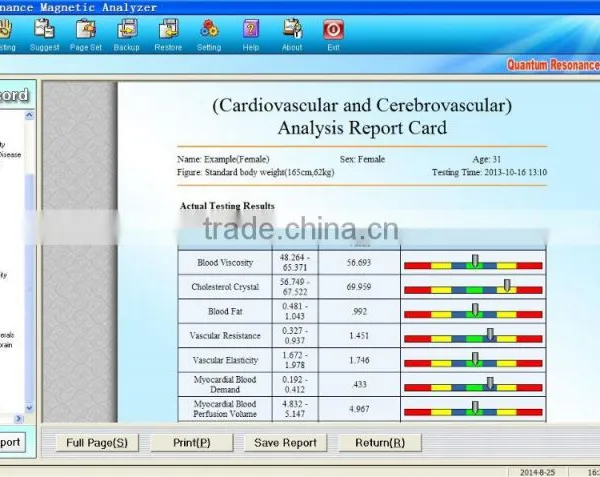Select the 'Vascular Elasticity' row label
Image resolution: width=600 pixels, height=477 pixels.
pos(225,360)
